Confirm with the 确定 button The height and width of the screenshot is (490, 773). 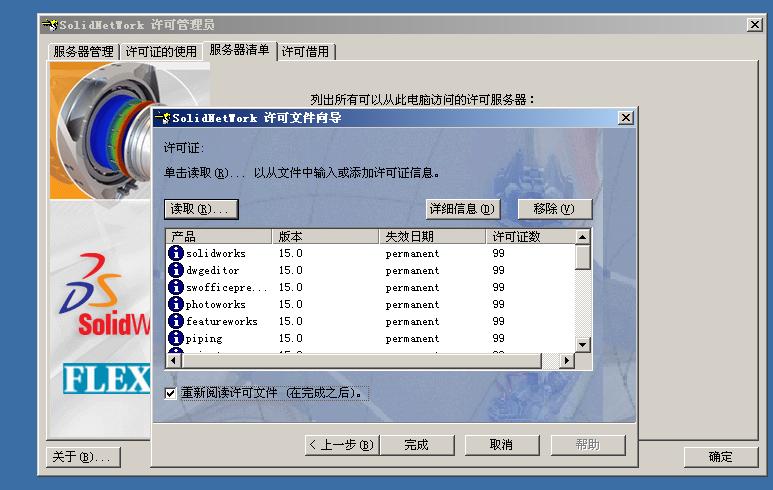pos(720,457)
